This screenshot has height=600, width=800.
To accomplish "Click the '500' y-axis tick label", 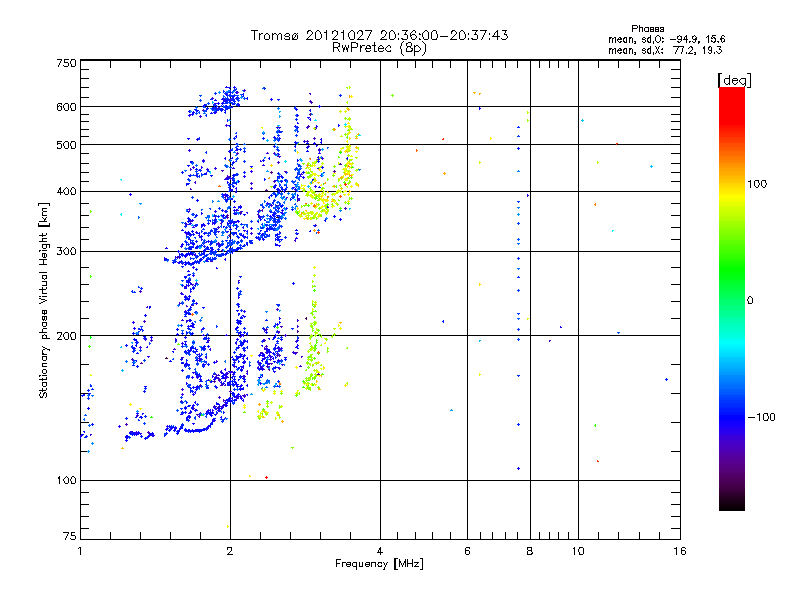I will (x=66, y=145).
